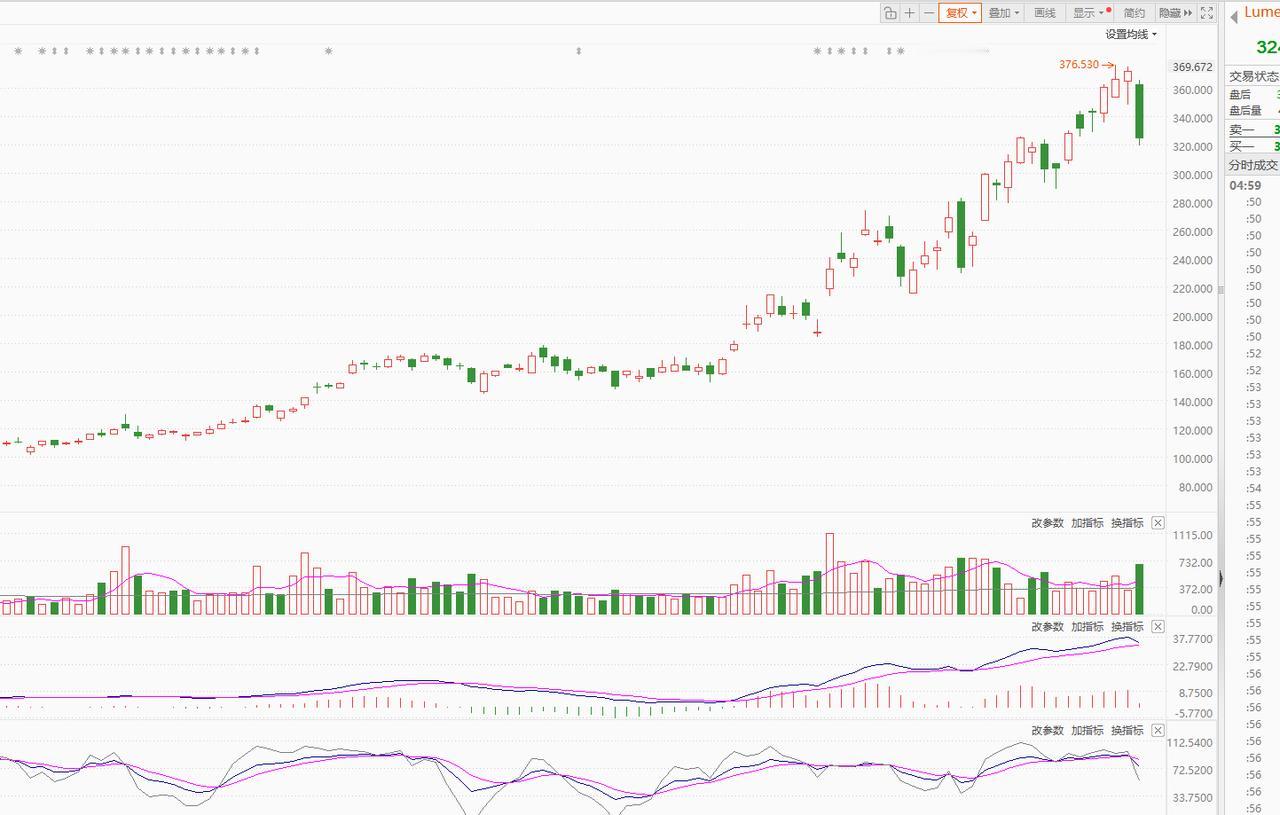Click 换指标 in the MACD panel
Screen dimensions: 1280x815
(1127, 627)
